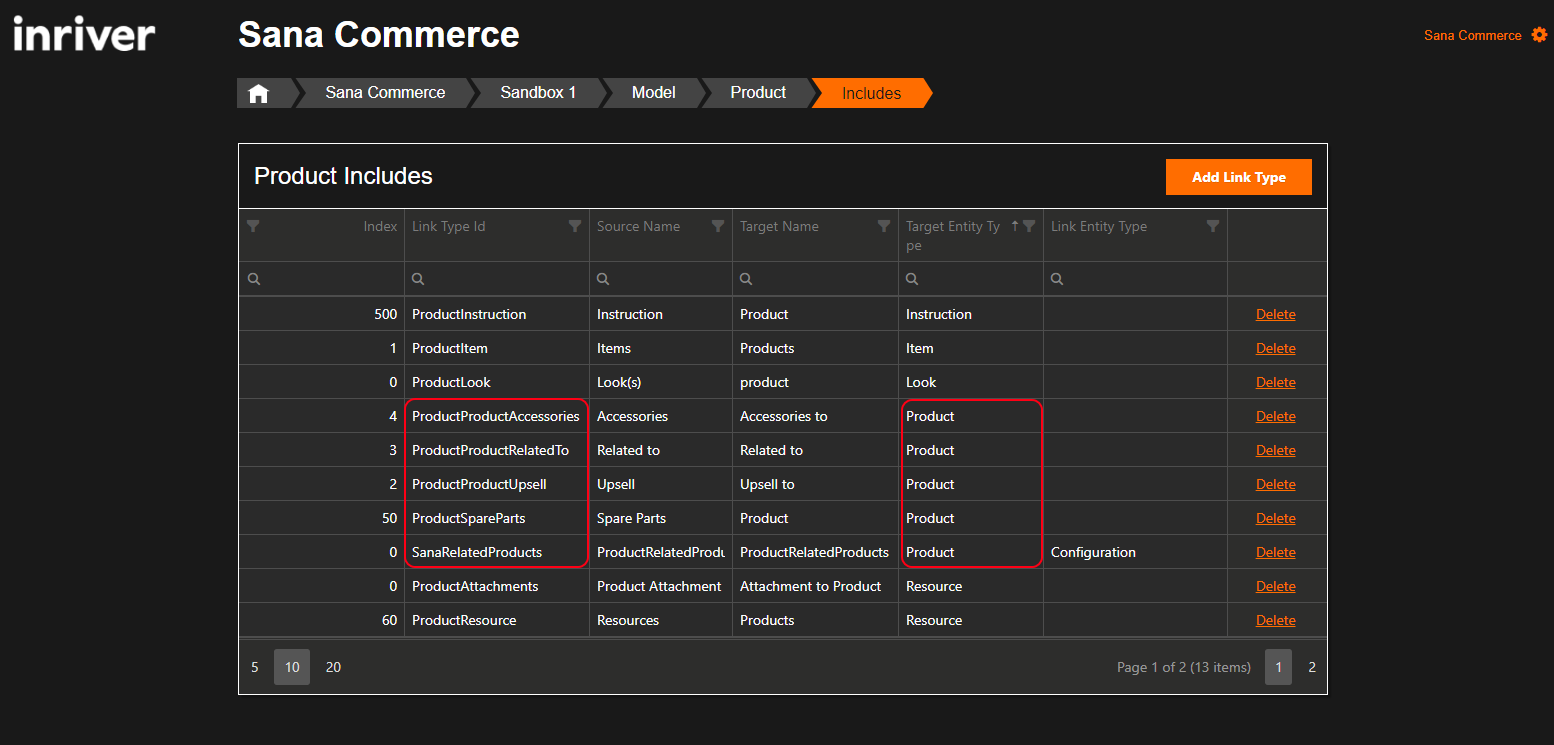Image resolution: width=1554 pixels, height=745 pixels.
Task: Click Product Attachment source name cell
Action: click(x=659, y=586)
